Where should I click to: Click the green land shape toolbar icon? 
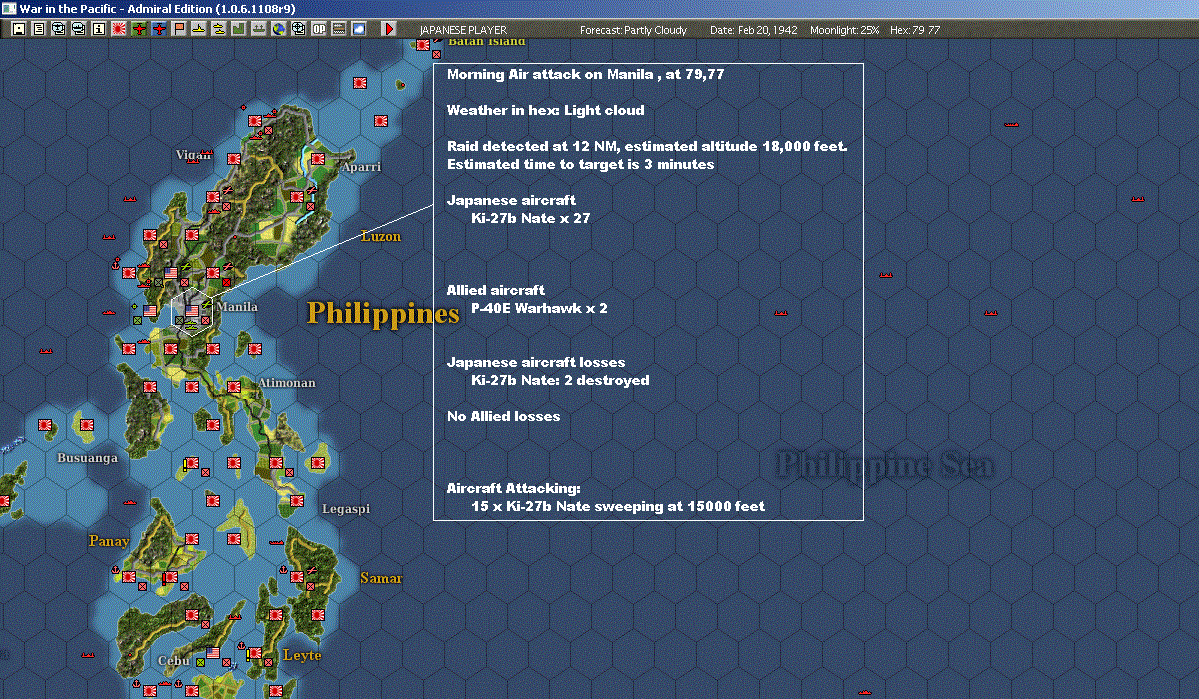(x=238, y=29)
